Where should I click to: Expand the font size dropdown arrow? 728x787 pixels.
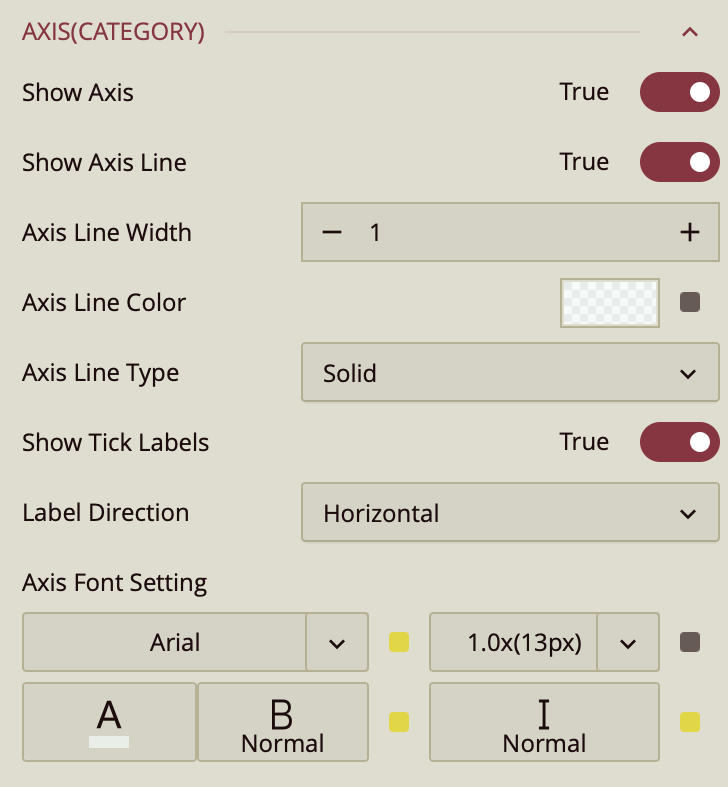pos(628,642)
